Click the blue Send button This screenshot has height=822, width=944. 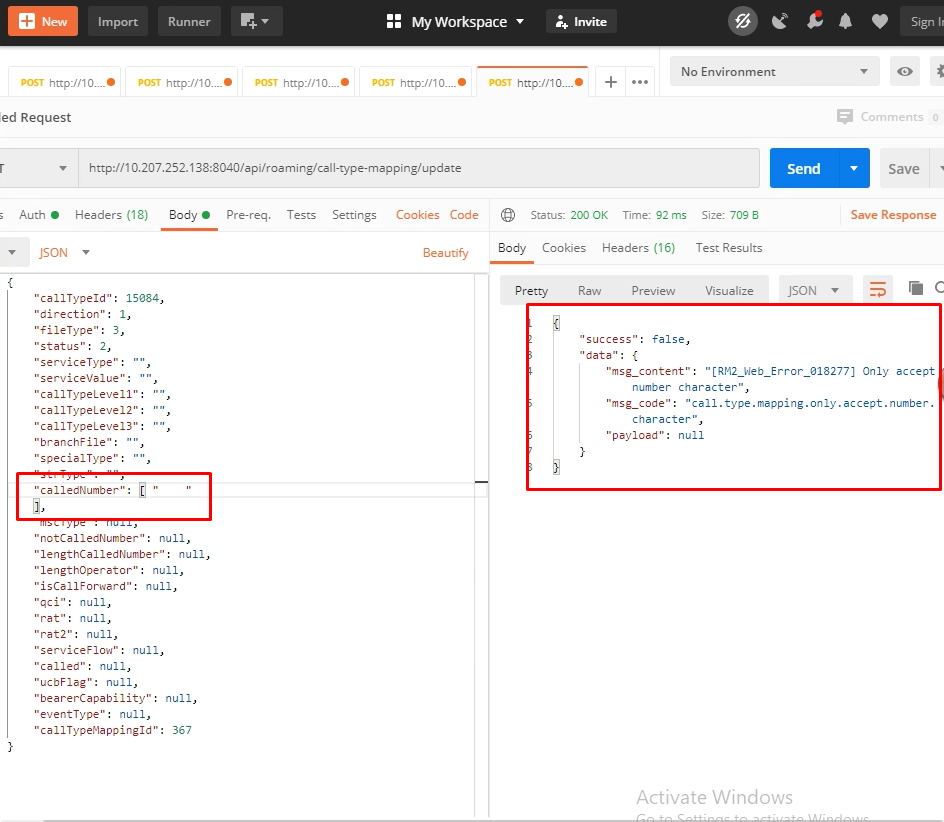click(803, 169)
